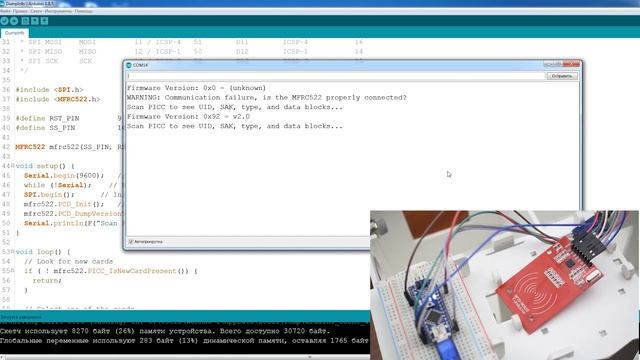Click the "Firmware Version: 0x0 = (unknown)" line
The height and width of the screenshot is (360, 640).
pos(196,88)
